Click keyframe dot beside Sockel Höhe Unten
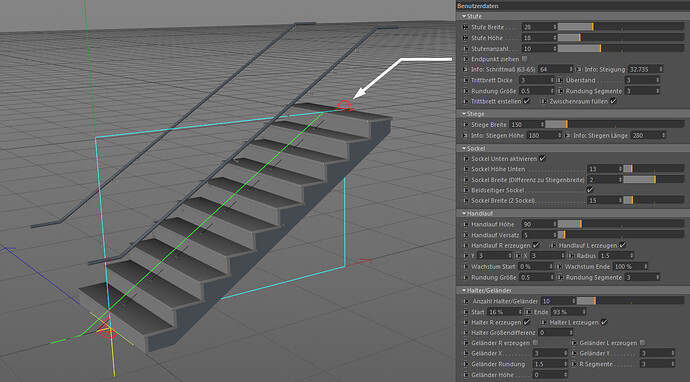This screenshot has height=382, width=690. [466, 169]
